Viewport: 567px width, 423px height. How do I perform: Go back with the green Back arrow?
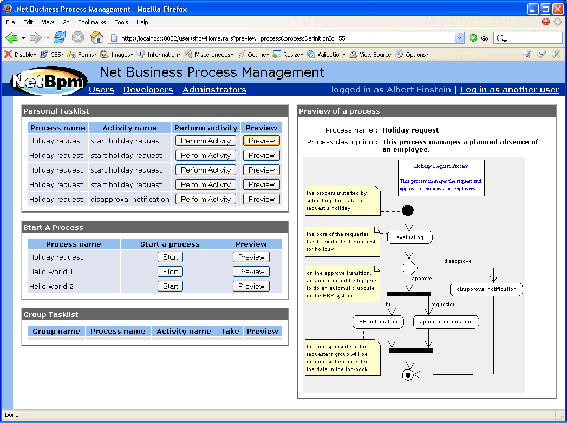coord(12,38)
